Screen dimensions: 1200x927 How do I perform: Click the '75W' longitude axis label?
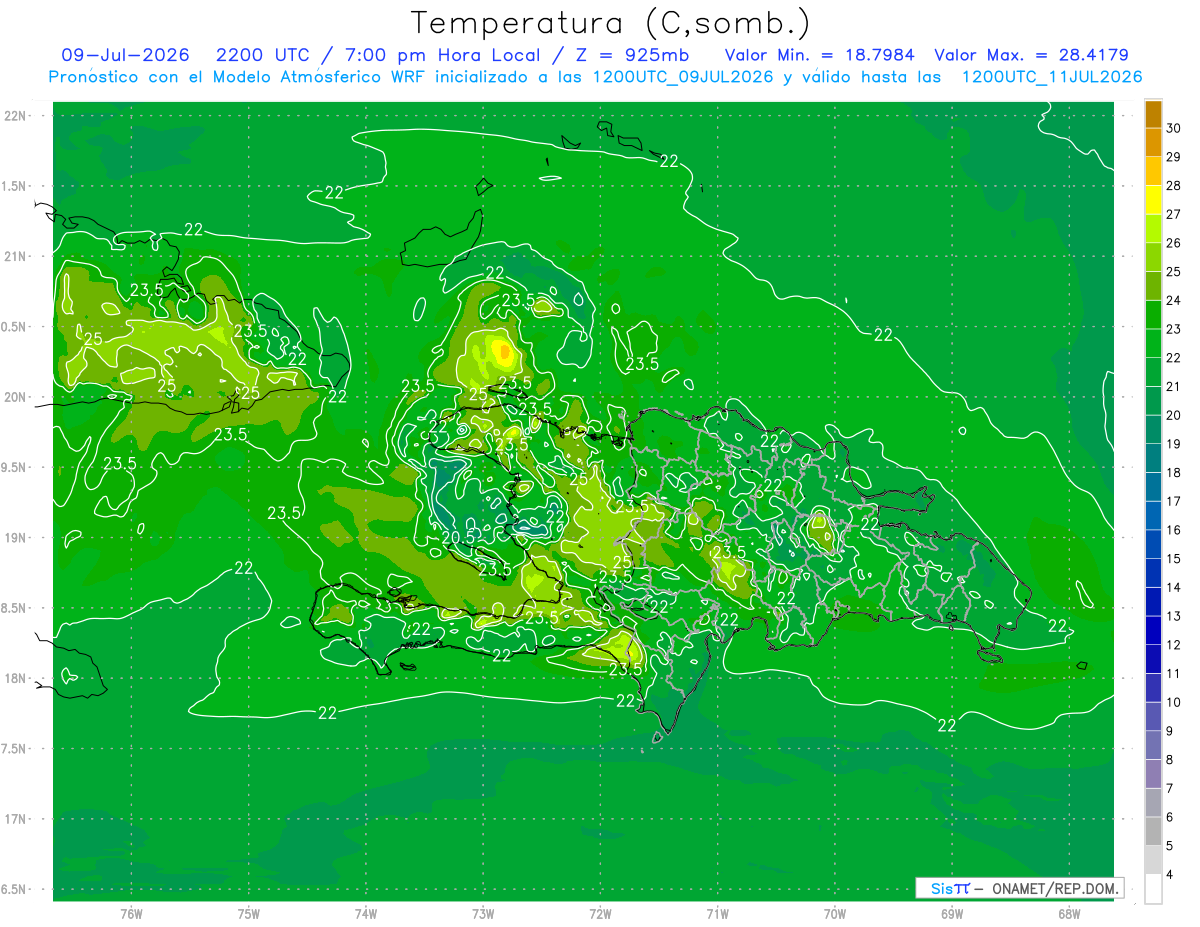pos(249,914)
